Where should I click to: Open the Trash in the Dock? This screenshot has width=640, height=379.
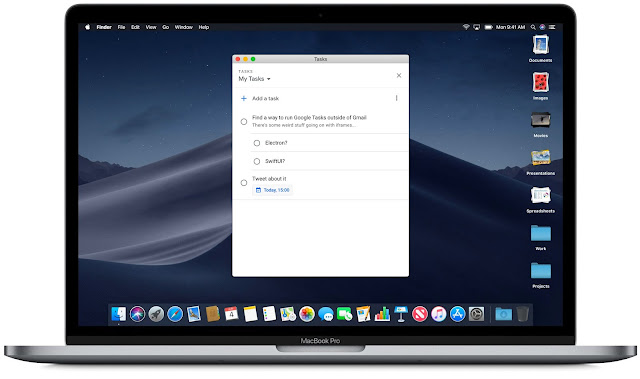(522, 314)
